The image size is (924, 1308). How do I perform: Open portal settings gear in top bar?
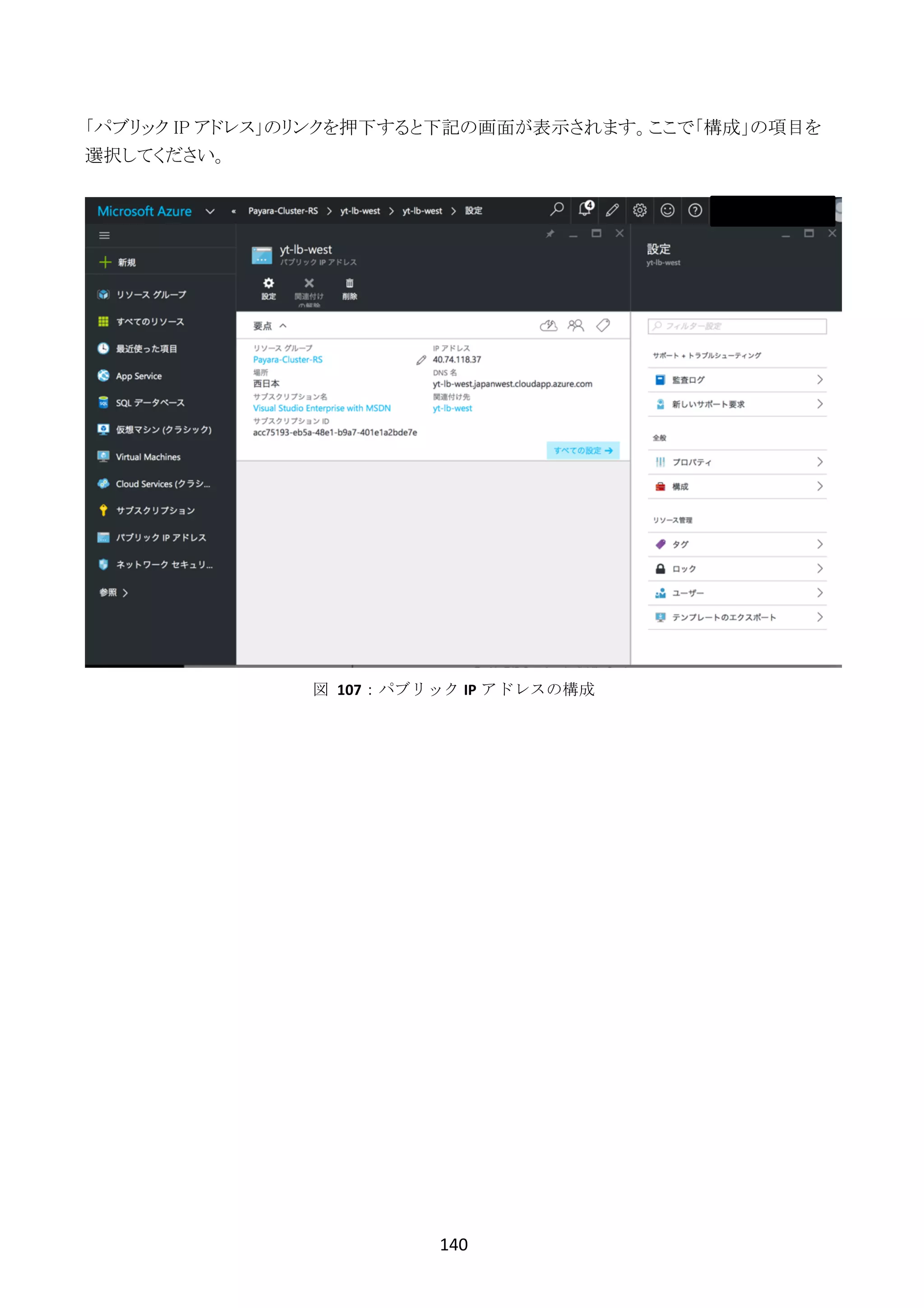click(639, 210)
